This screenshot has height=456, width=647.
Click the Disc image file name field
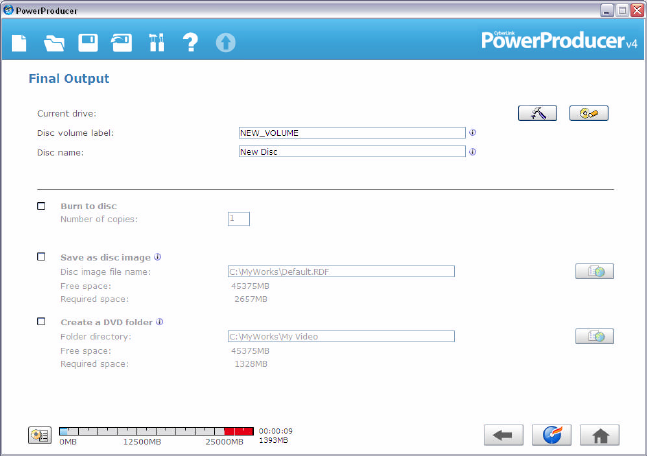(341, 271)
